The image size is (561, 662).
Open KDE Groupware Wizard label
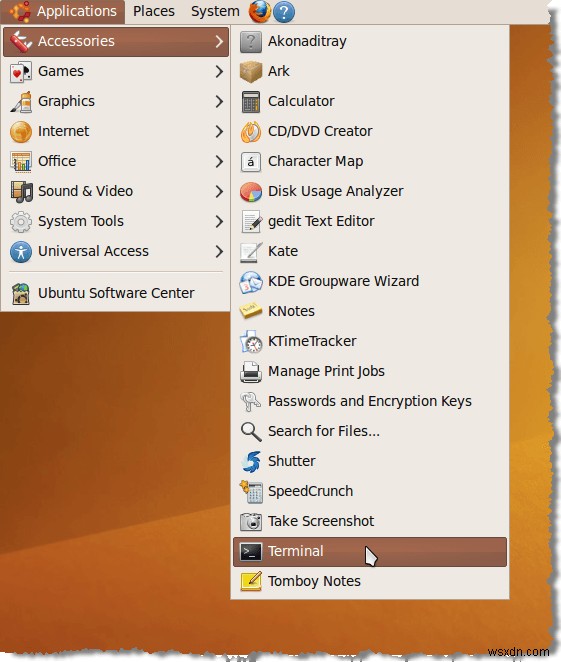(343, 281)
